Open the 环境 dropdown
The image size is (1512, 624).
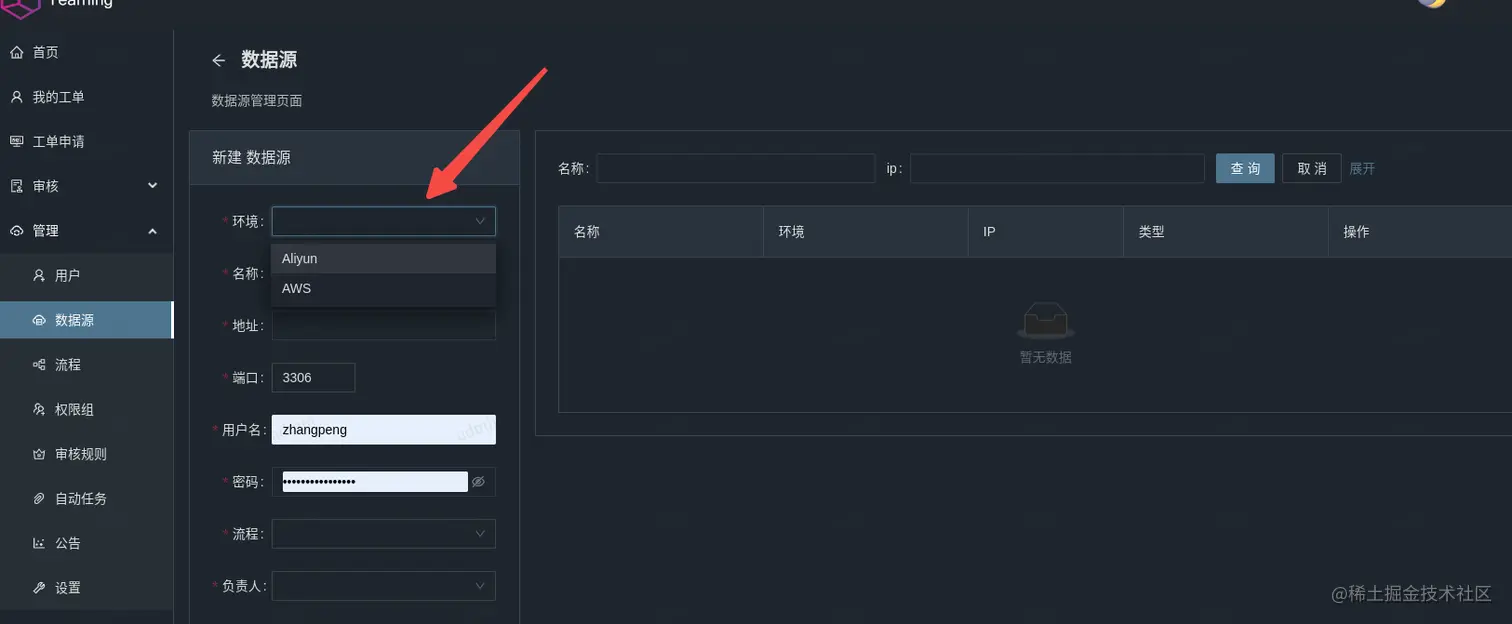384,221
